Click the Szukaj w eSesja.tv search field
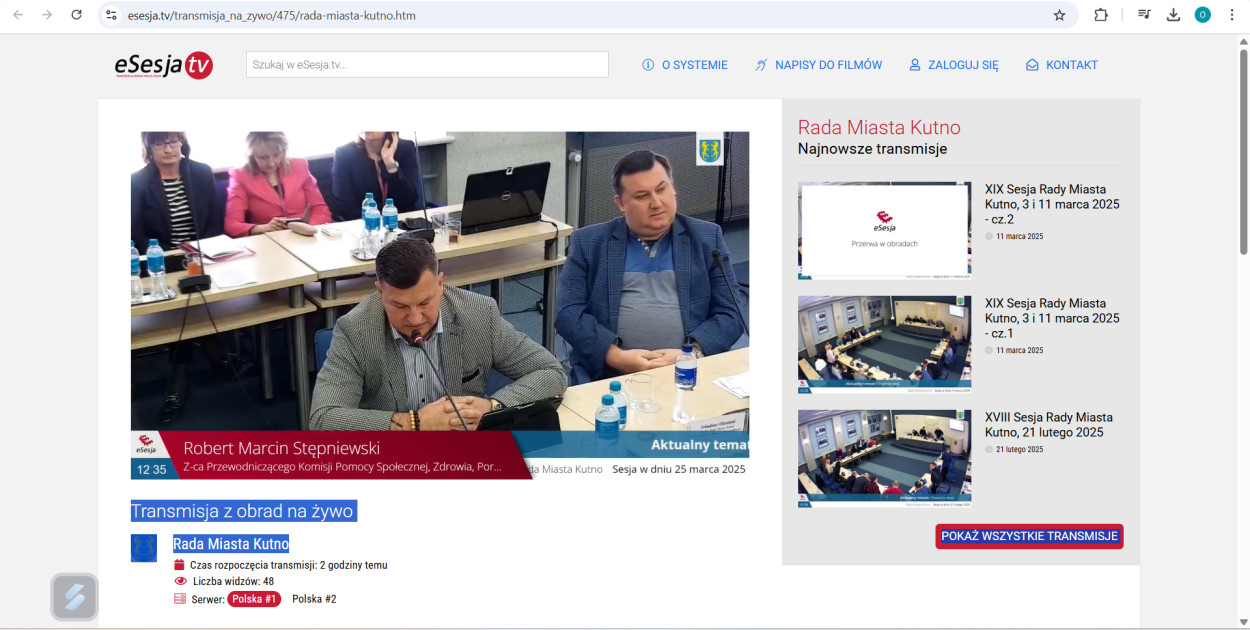The width and height of the screenshot is (1250, 630). [427, 65]
